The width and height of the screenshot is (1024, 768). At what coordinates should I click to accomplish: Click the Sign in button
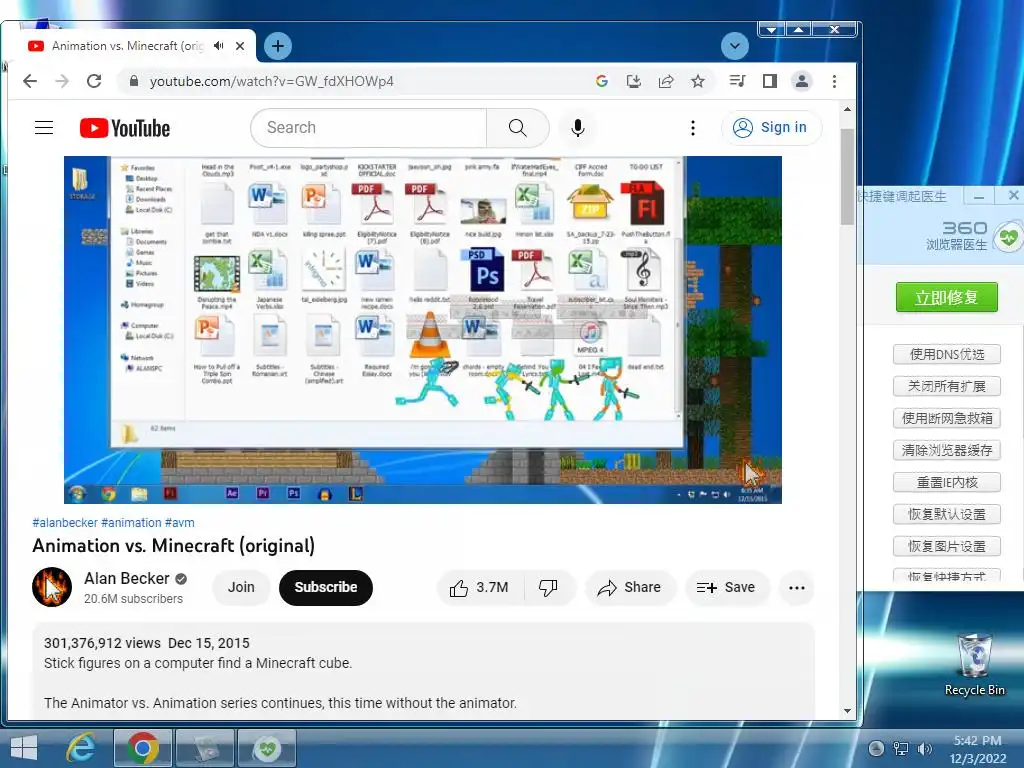click(771, 127)
